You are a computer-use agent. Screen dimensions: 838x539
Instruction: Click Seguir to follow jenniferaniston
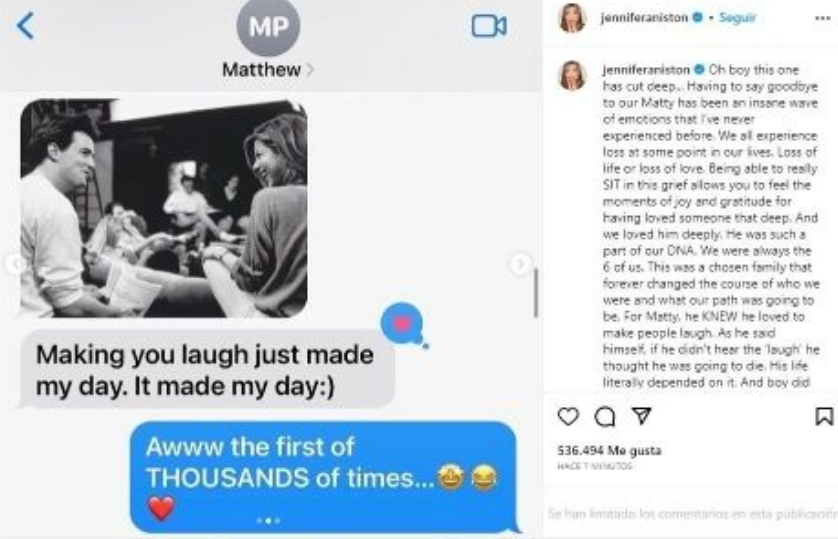[x=737, y=18]
